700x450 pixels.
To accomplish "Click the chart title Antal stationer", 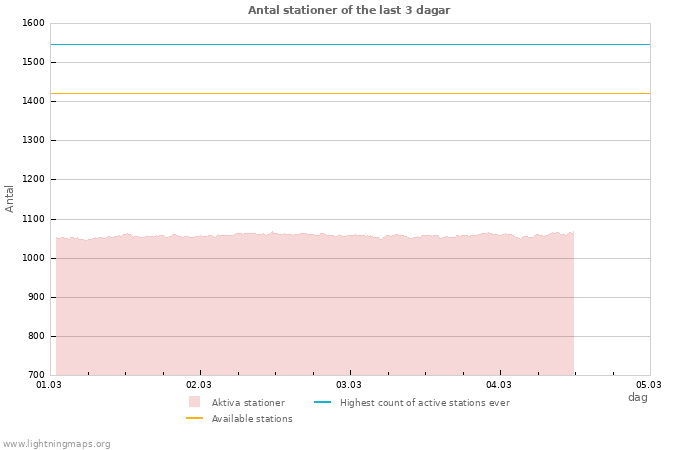I will 349,10.
